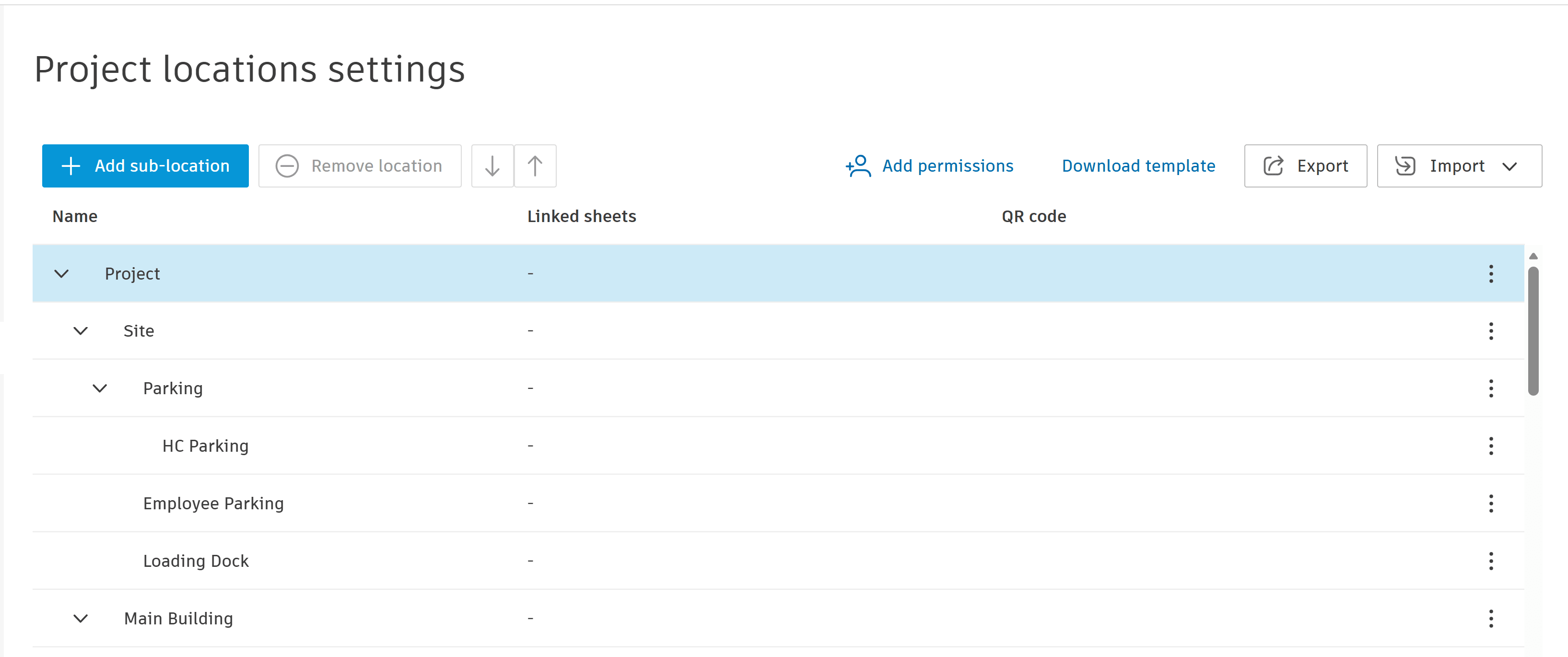Open more options for Project row
Image resolution: width=1568 pixels, height=657 pixels.
point(1491,274)
